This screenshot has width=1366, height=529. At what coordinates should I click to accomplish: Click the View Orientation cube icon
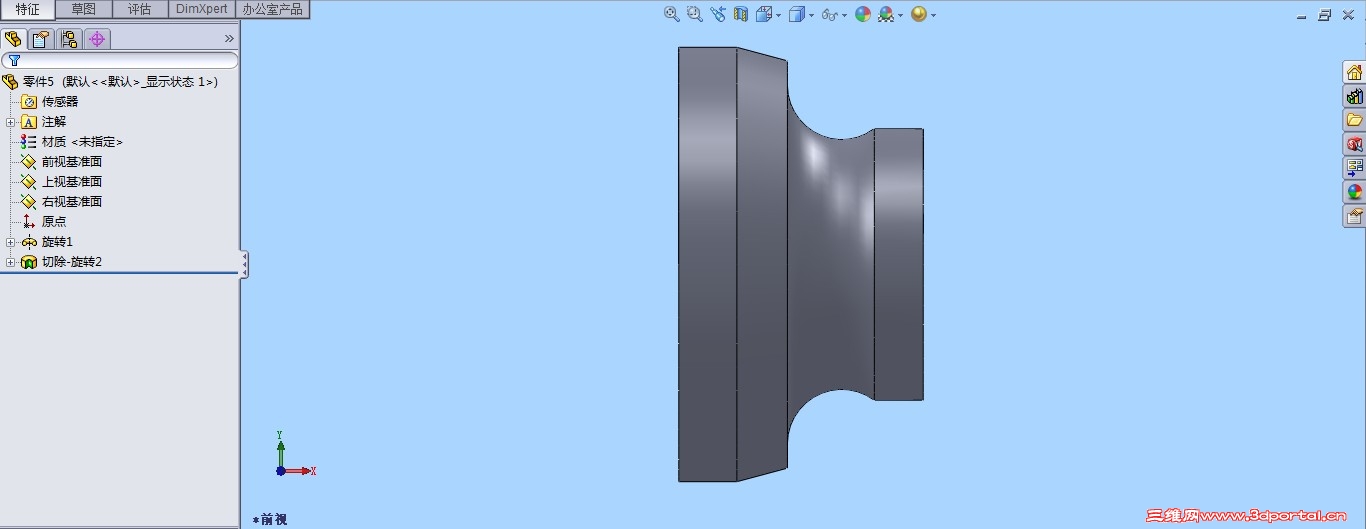764,14
